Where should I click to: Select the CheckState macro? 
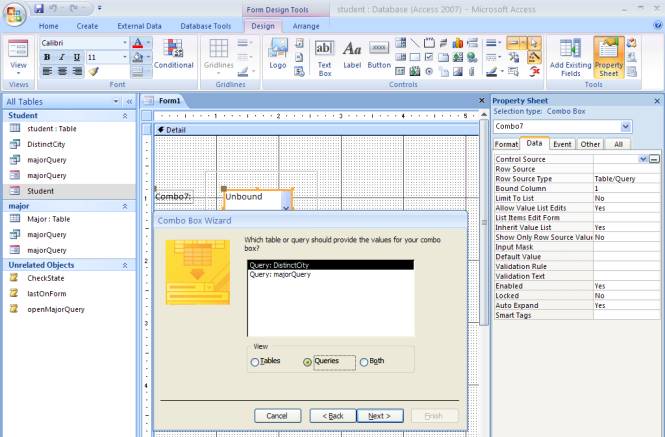tap(46, 278)
